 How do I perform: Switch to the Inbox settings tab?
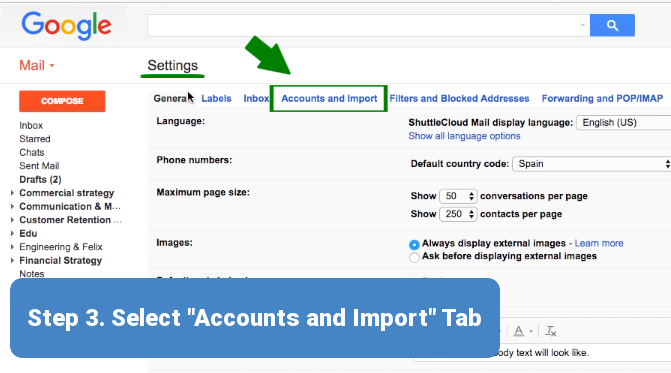coord(256,98)
